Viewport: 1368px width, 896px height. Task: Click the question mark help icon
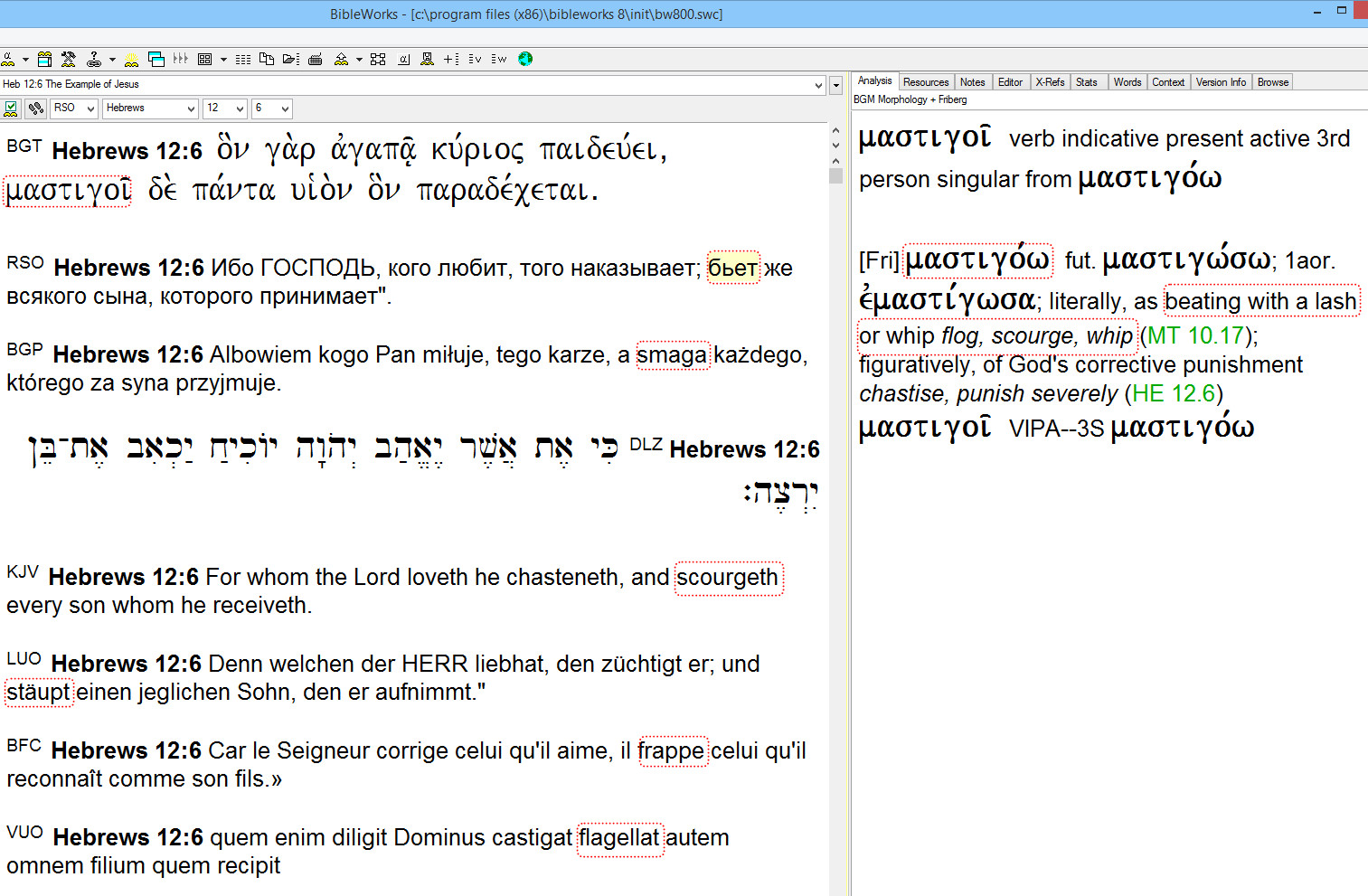pyautogui.click(x=94, y=59)
